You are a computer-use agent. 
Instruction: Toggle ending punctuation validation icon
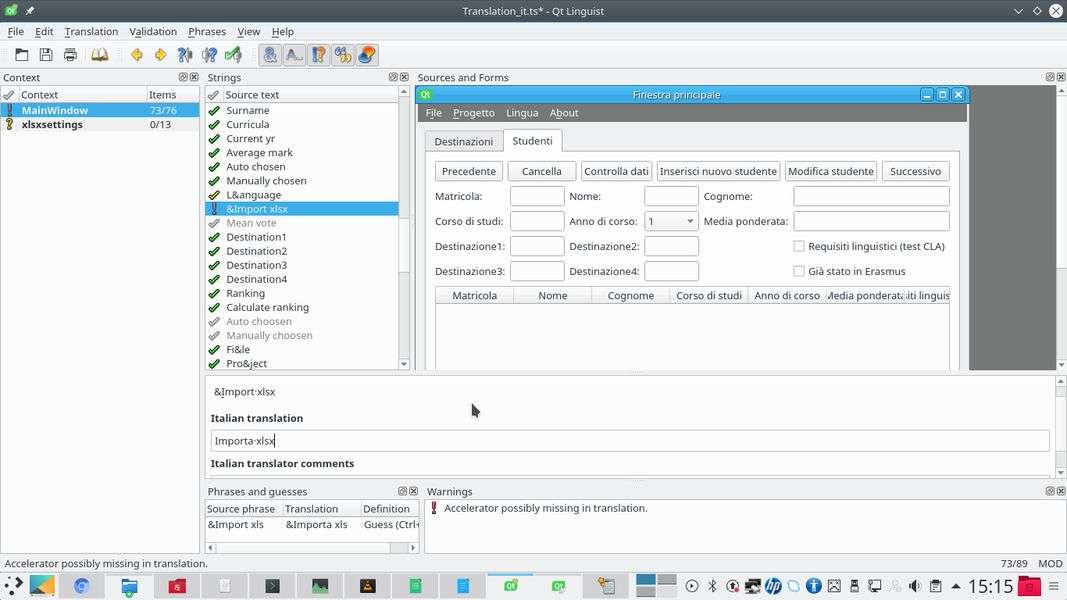point(294,55)
